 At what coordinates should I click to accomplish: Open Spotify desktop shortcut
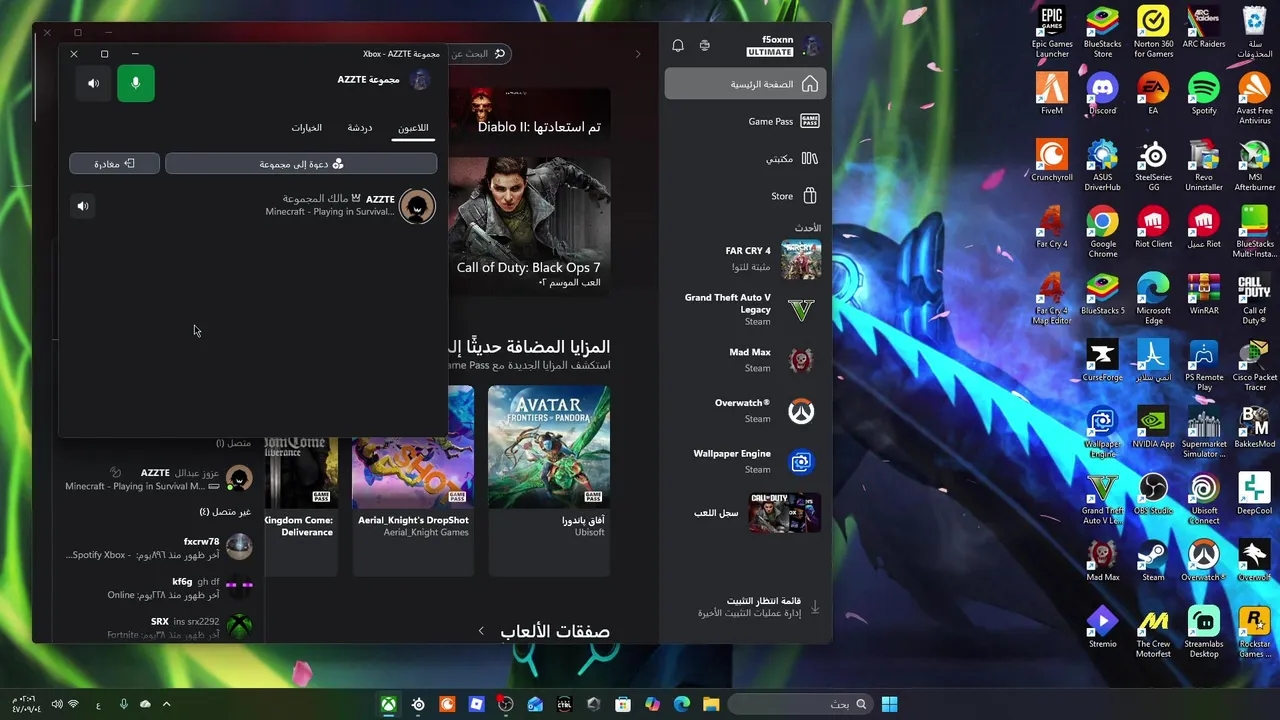pyautogui.click(x=1204, y=94)
